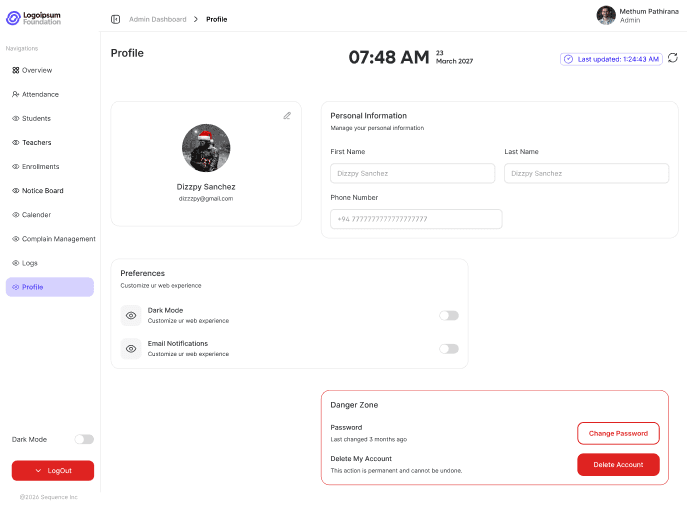Click the eye icon beside Dark Mode preference
This screenshot has height=510, width=687.
(131, 315)
